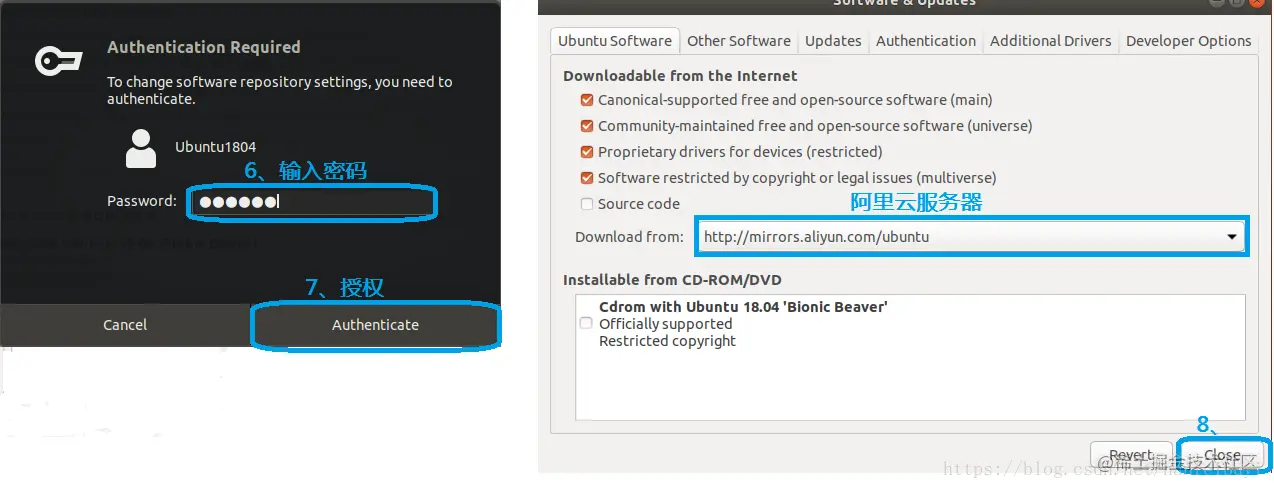Open the Other Software tab
1274x489 pixels.
739,41
